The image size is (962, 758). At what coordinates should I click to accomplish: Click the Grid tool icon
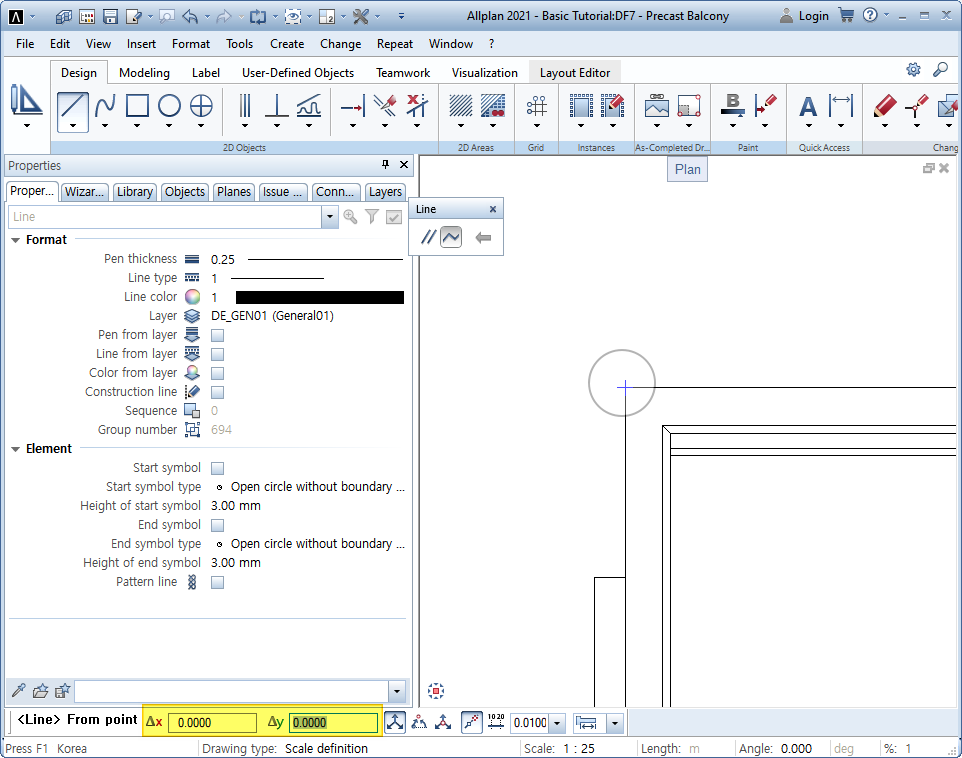(536, 106)
